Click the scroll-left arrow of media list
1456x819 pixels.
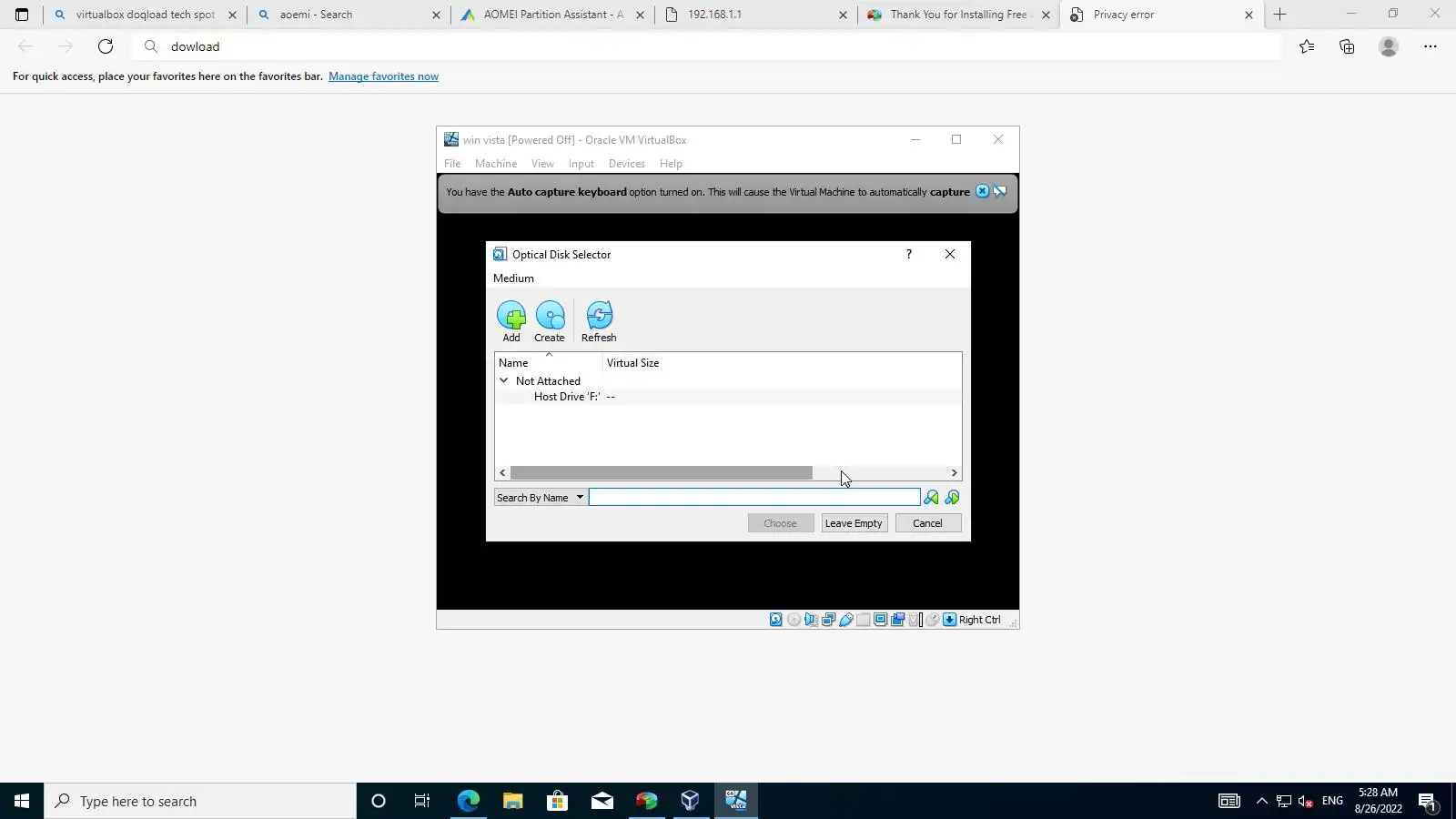[x=502, y=473]
